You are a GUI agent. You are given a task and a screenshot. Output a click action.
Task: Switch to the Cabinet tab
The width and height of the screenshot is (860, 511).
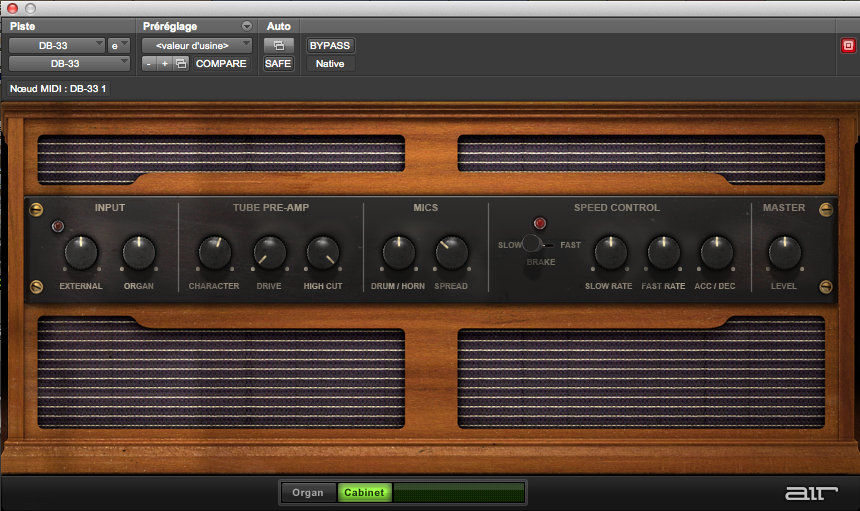coord(364,492)
